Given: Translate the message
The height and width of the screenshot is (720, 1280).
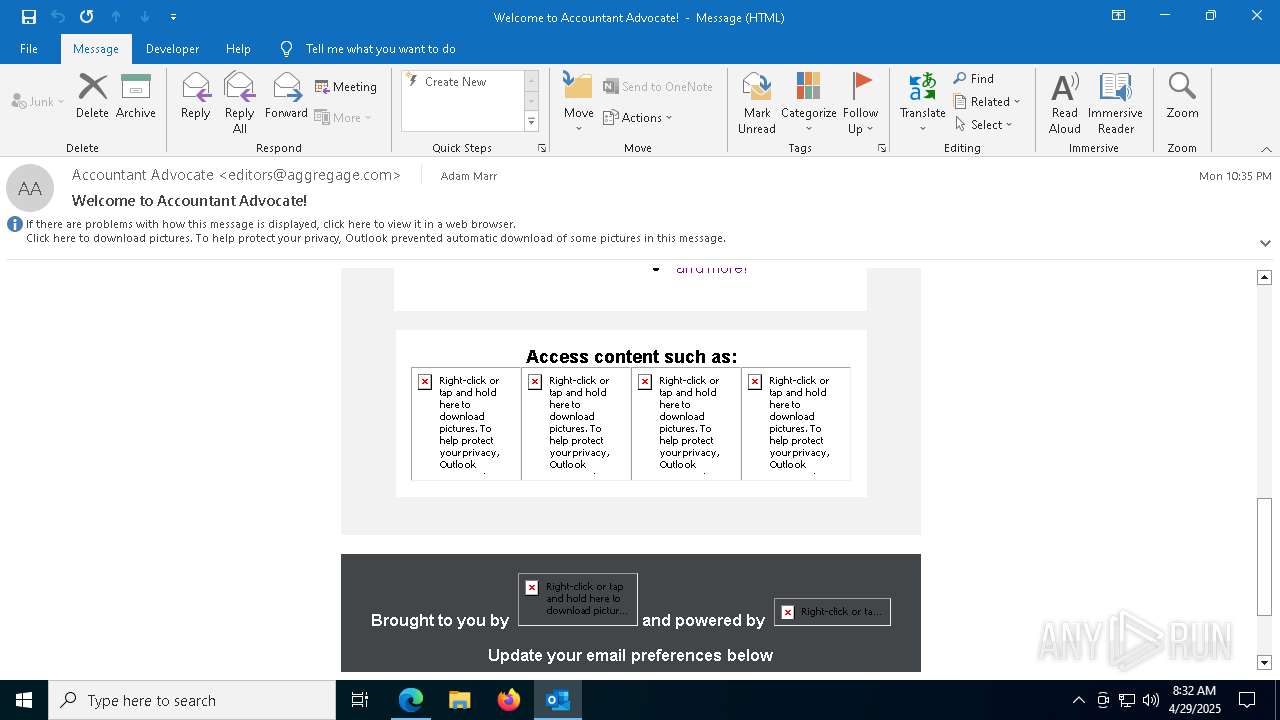Looking at the screenshot, I should [x=922, y=102].
